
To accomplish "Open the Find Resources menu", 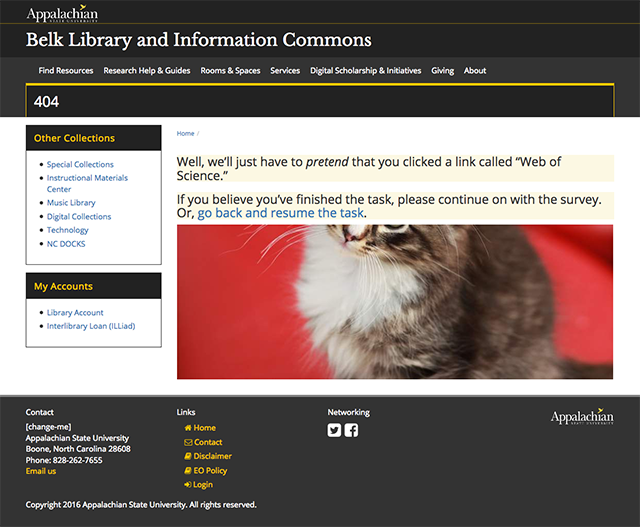I will (x=66, y=71).
